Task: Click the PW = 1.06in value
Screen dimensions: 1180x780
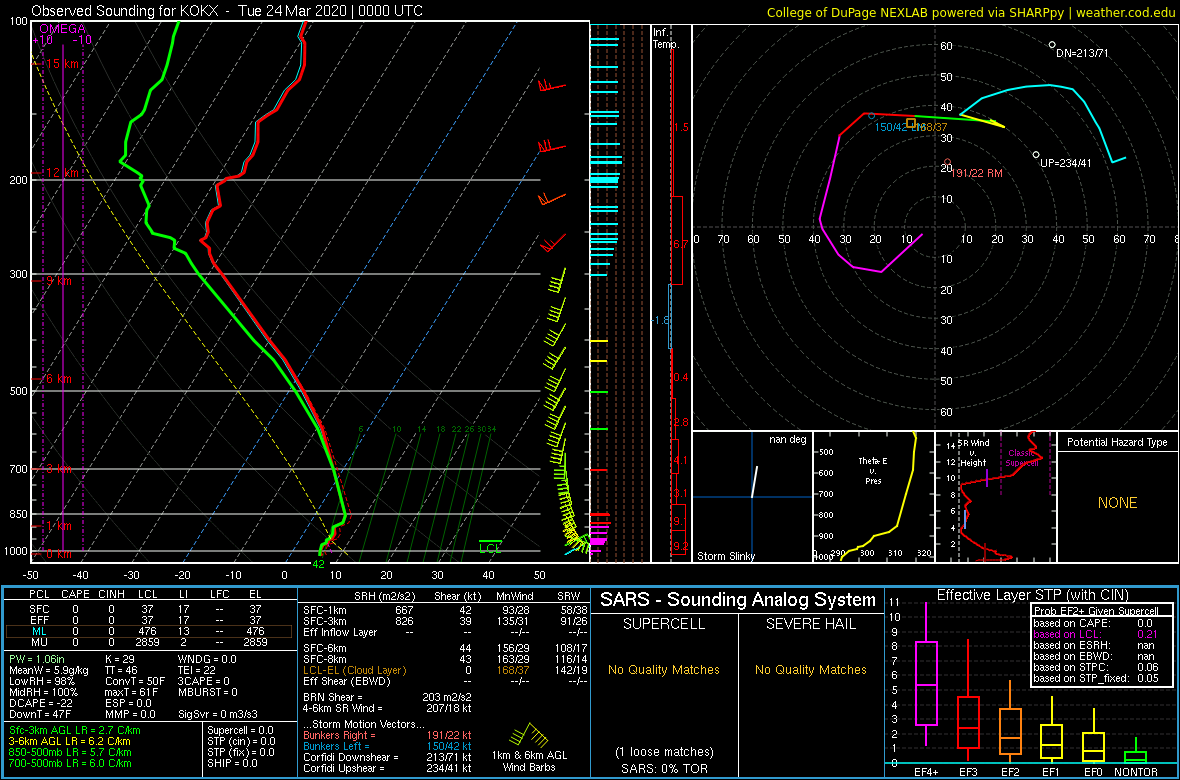Action: click(36, 660)
